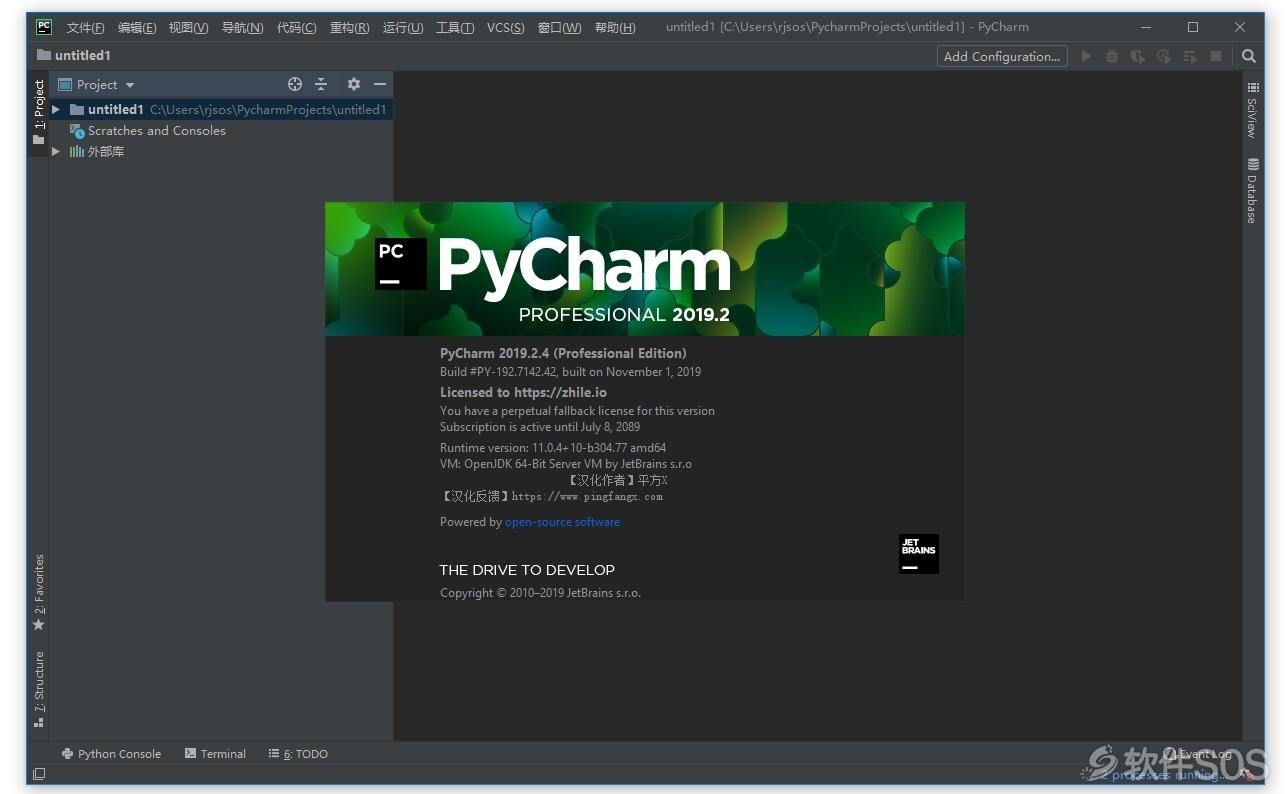This screenshot has width=1287, height=794.
Task: Expand the 外部库 node
Action: click(x=56, y=152)
